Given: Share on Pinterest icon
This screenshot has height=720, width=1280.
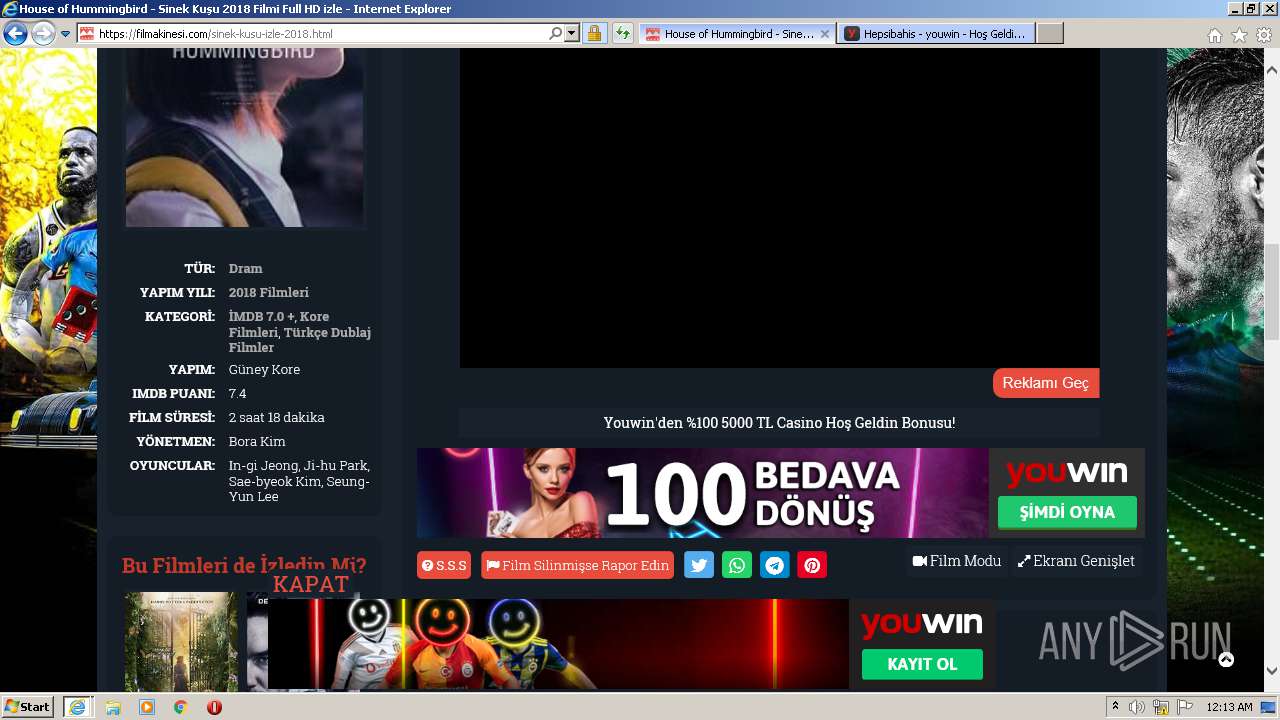Looking at the screenshot, I should pyautogui.click(x=812, y=565).
